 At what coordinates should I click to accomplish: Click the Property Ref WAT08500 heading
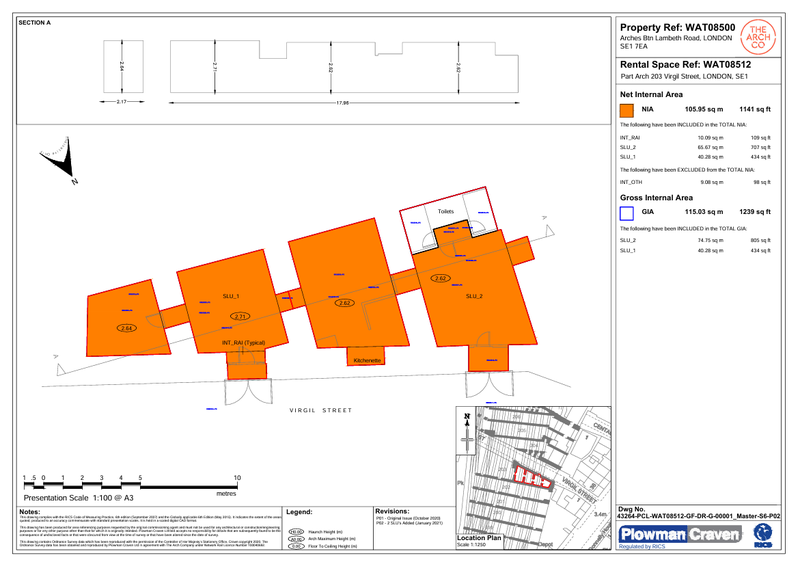pos(678,28)
